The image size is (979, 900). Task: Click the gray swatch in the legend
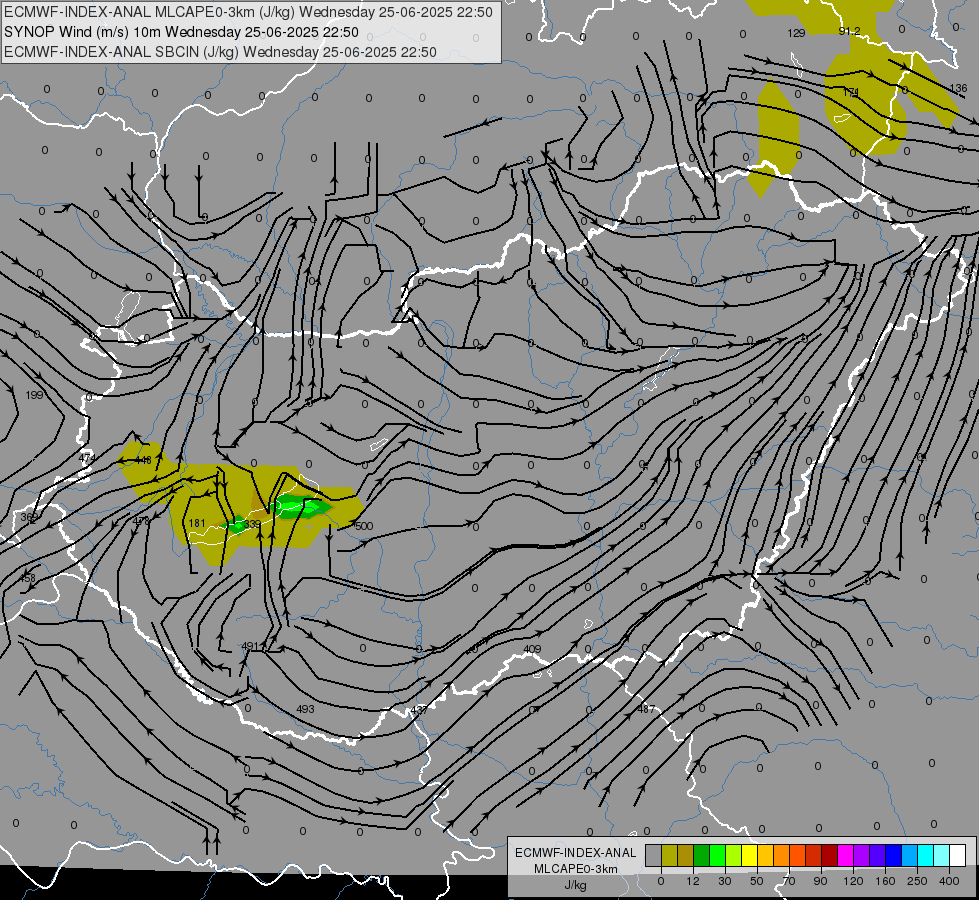[x=654, y=856]
